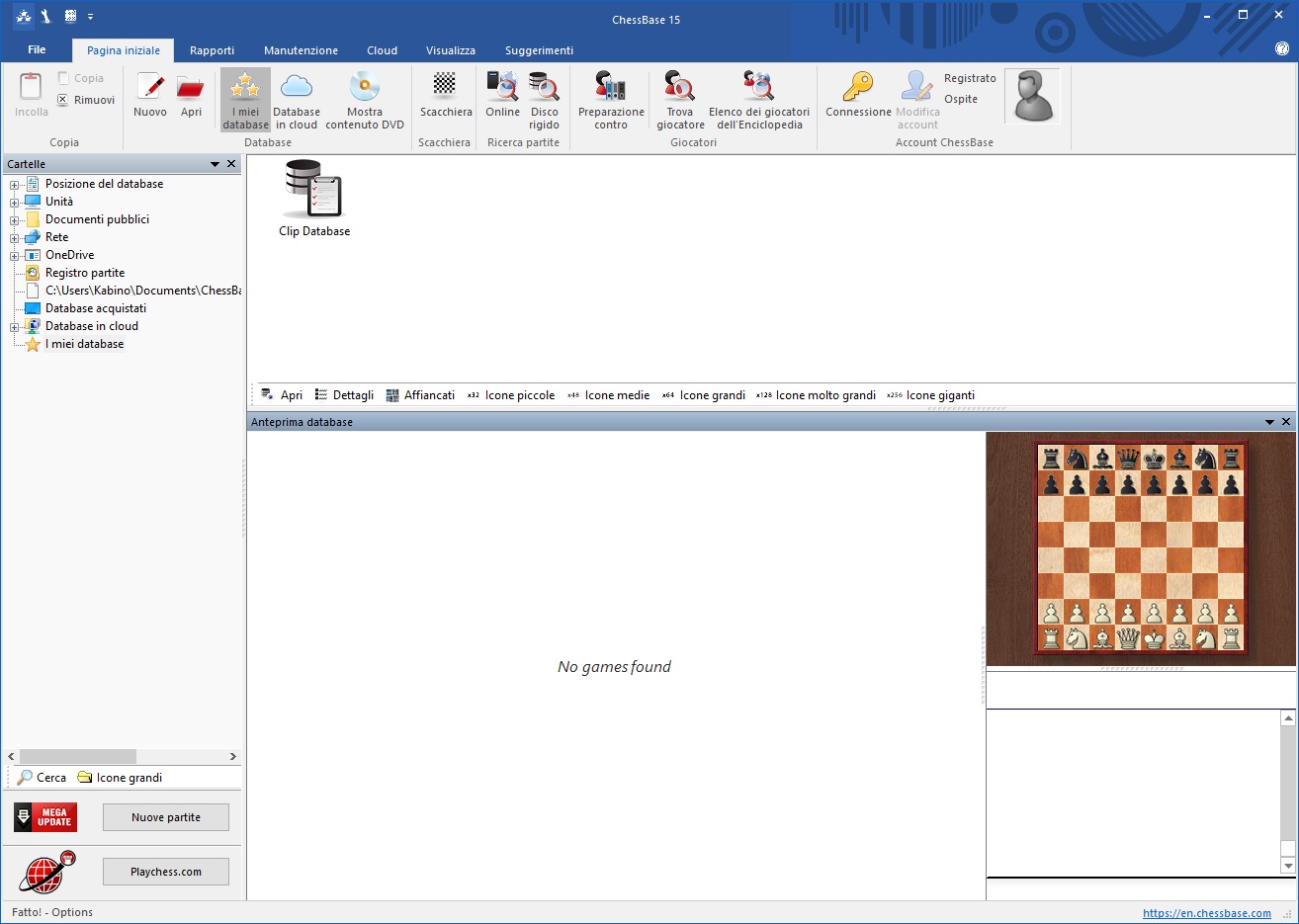Open quick access toolbar dropdown arrow
The width and height of the screenshot is (1299, 924).
coord(91,16)
